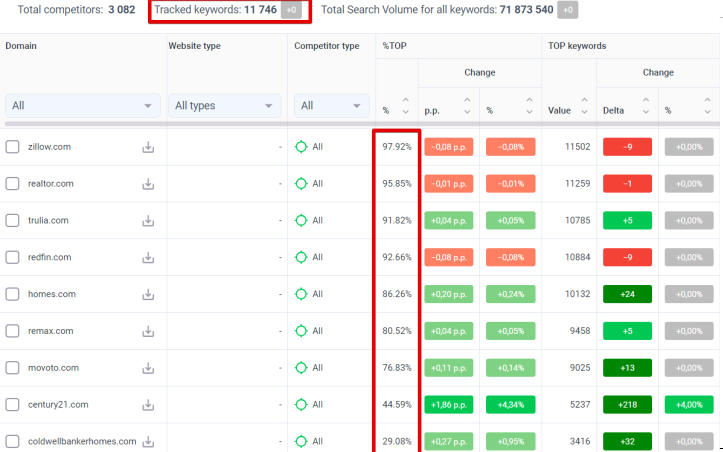Click the +0 badge next to Tracked keywords
The image size is (723, 452).
[x=291, y=10]
